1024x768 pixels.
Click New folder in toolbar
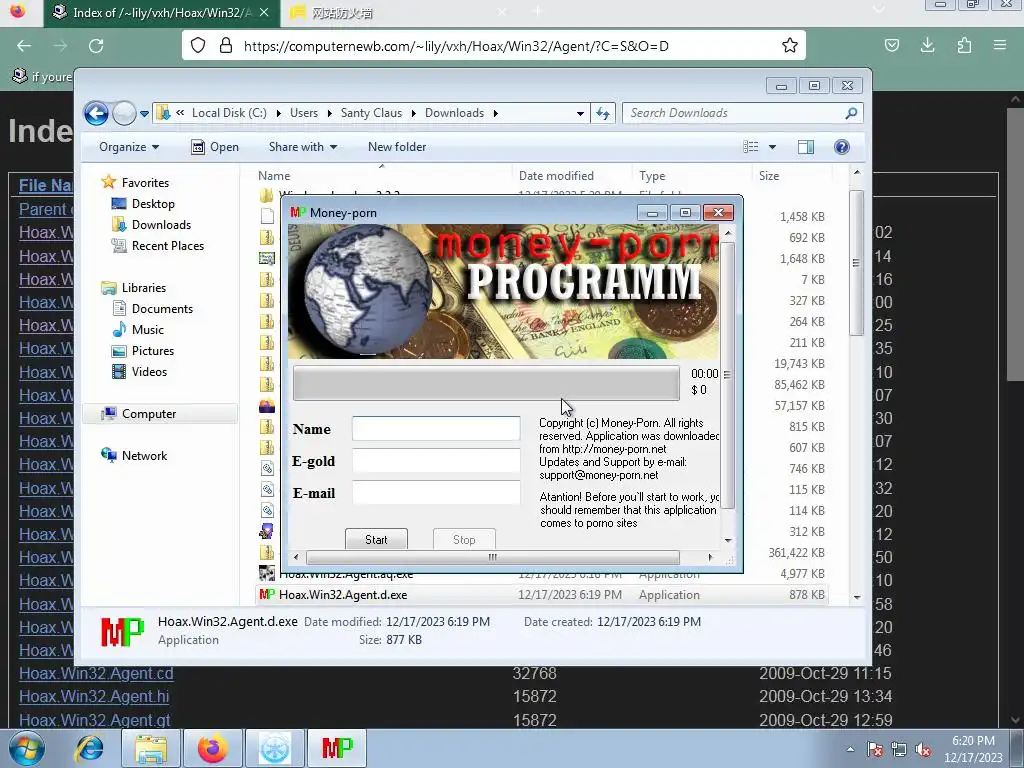point(397,147)
